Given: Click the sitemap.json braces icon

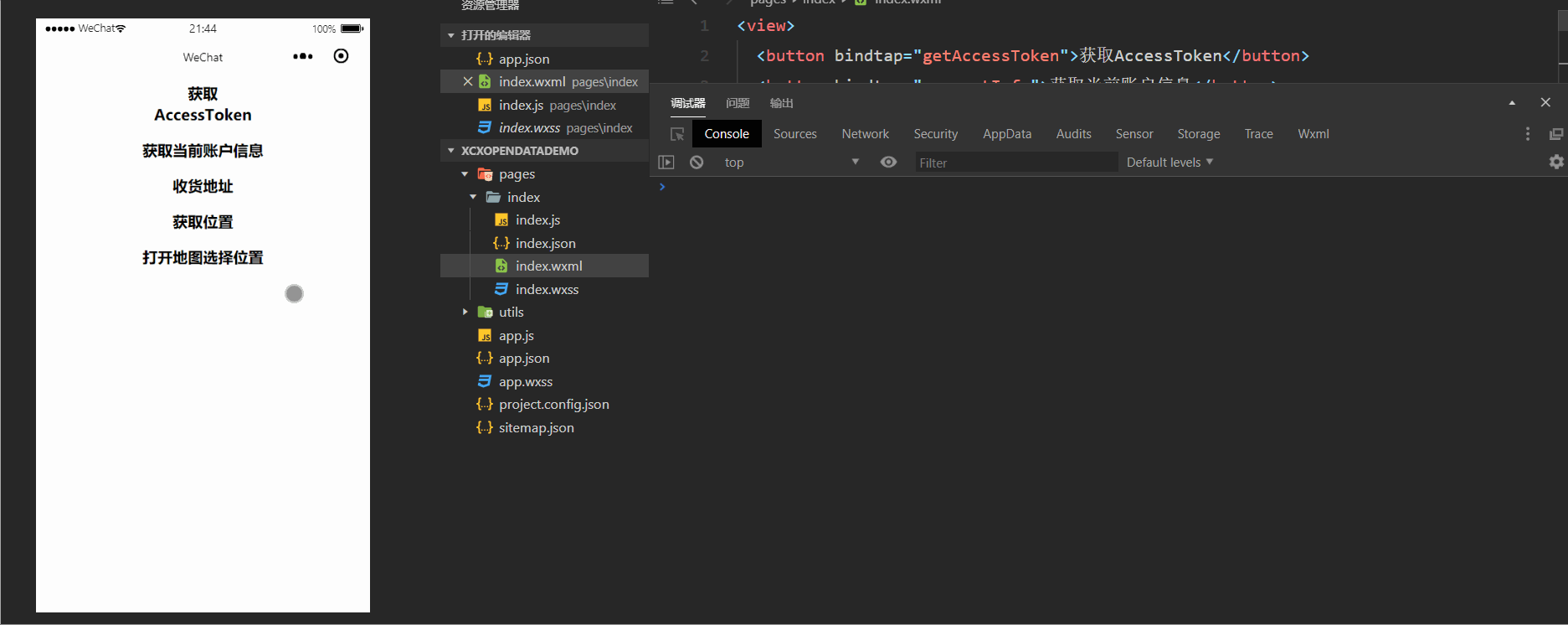Looking at the screenshot, I should (x=485, y=427).
